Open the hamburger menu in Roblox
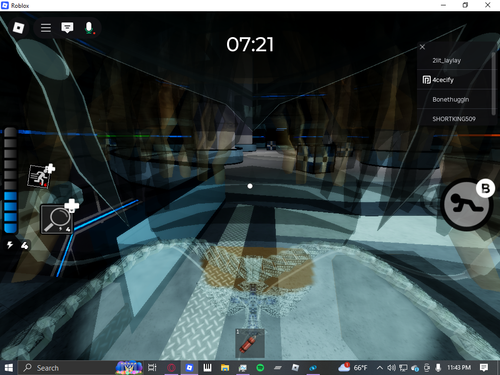This screenshot has width=500, height=375. (x=46, y=28)
